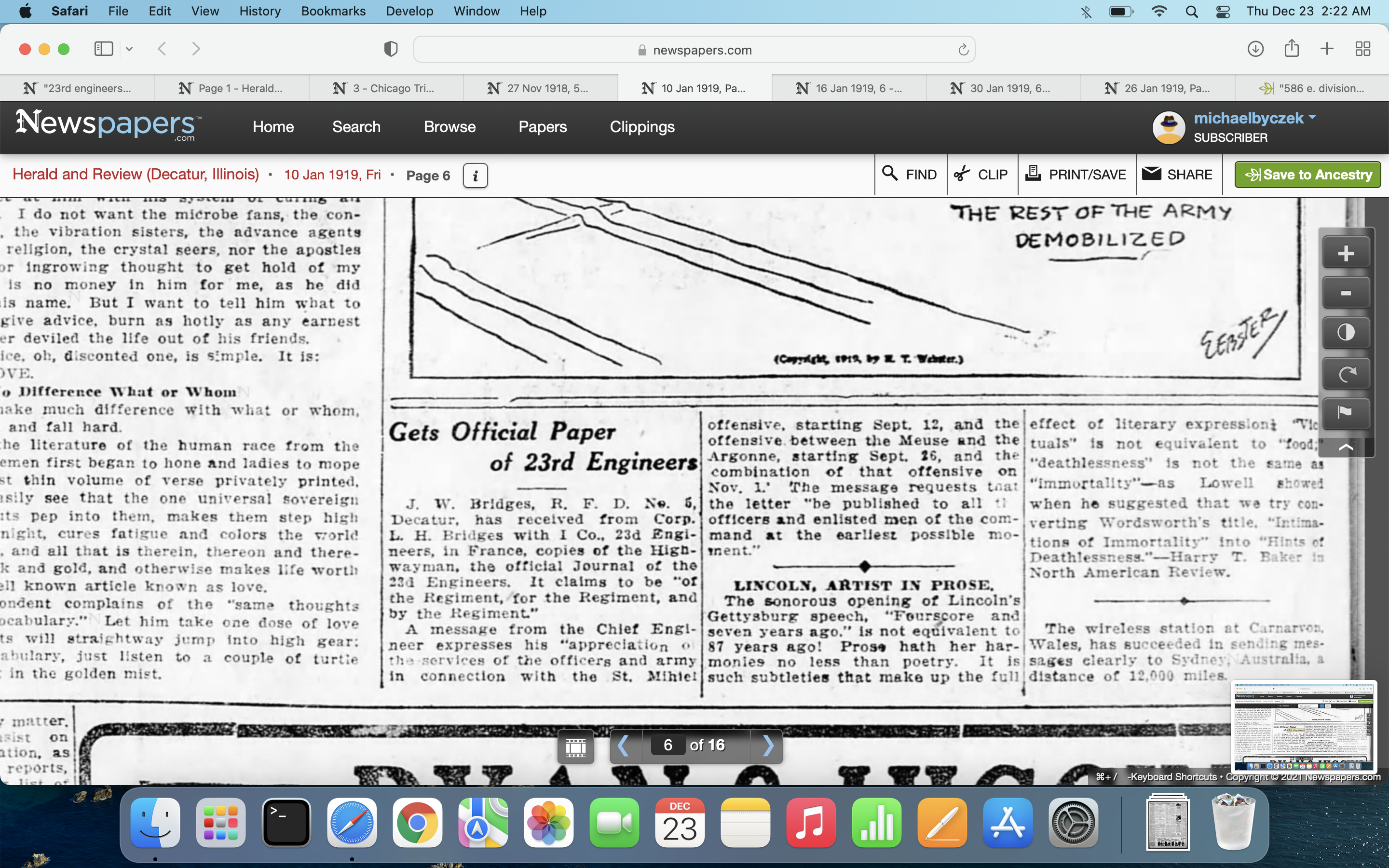Screen dimensions: 1389x868
Task: Open Herald and Review publication link
Action: tap(136, 175)
